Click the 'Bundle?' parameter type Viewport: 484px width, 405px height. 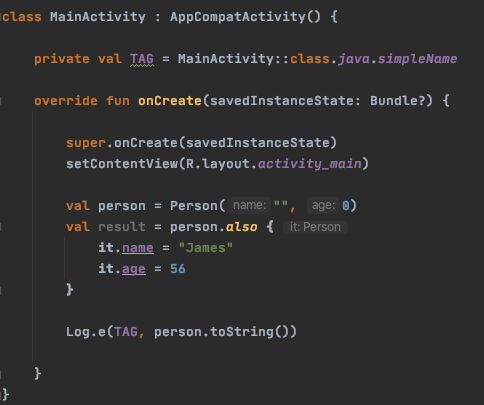397,101
